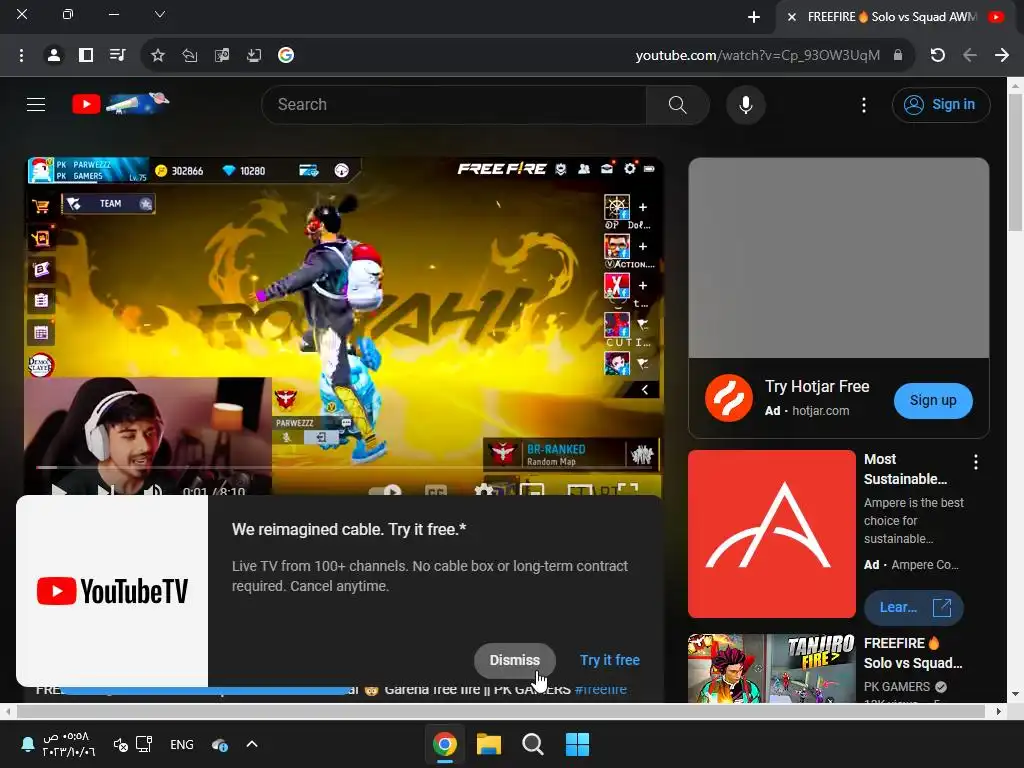Viewport: 1024px width, 768px height.
Task: Click the share page icon in address bar
Action: [x=189, y=56]
